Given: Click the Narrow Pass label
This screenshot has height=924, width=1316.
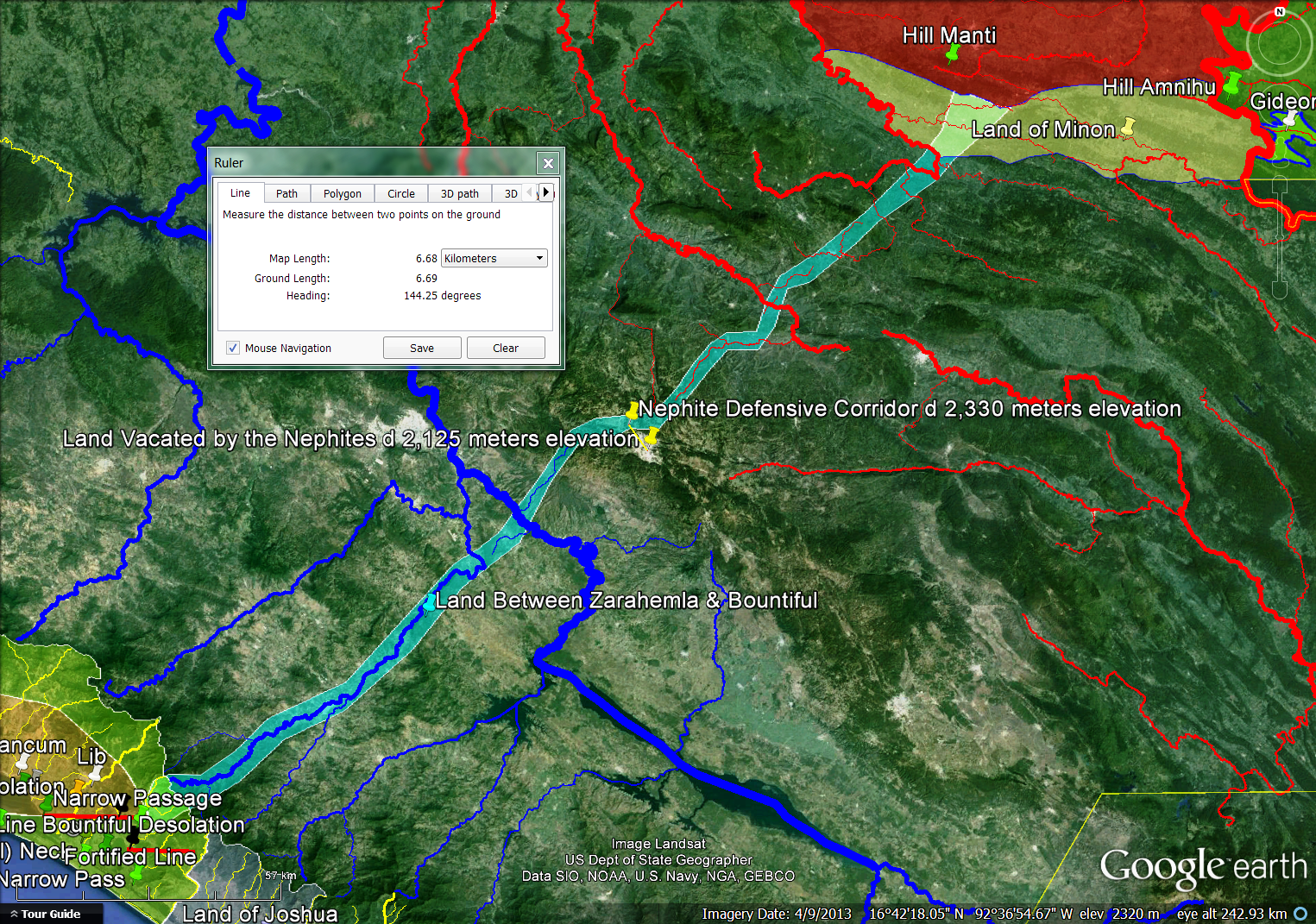Looking at the screenshot, I should tap(62, 879).
